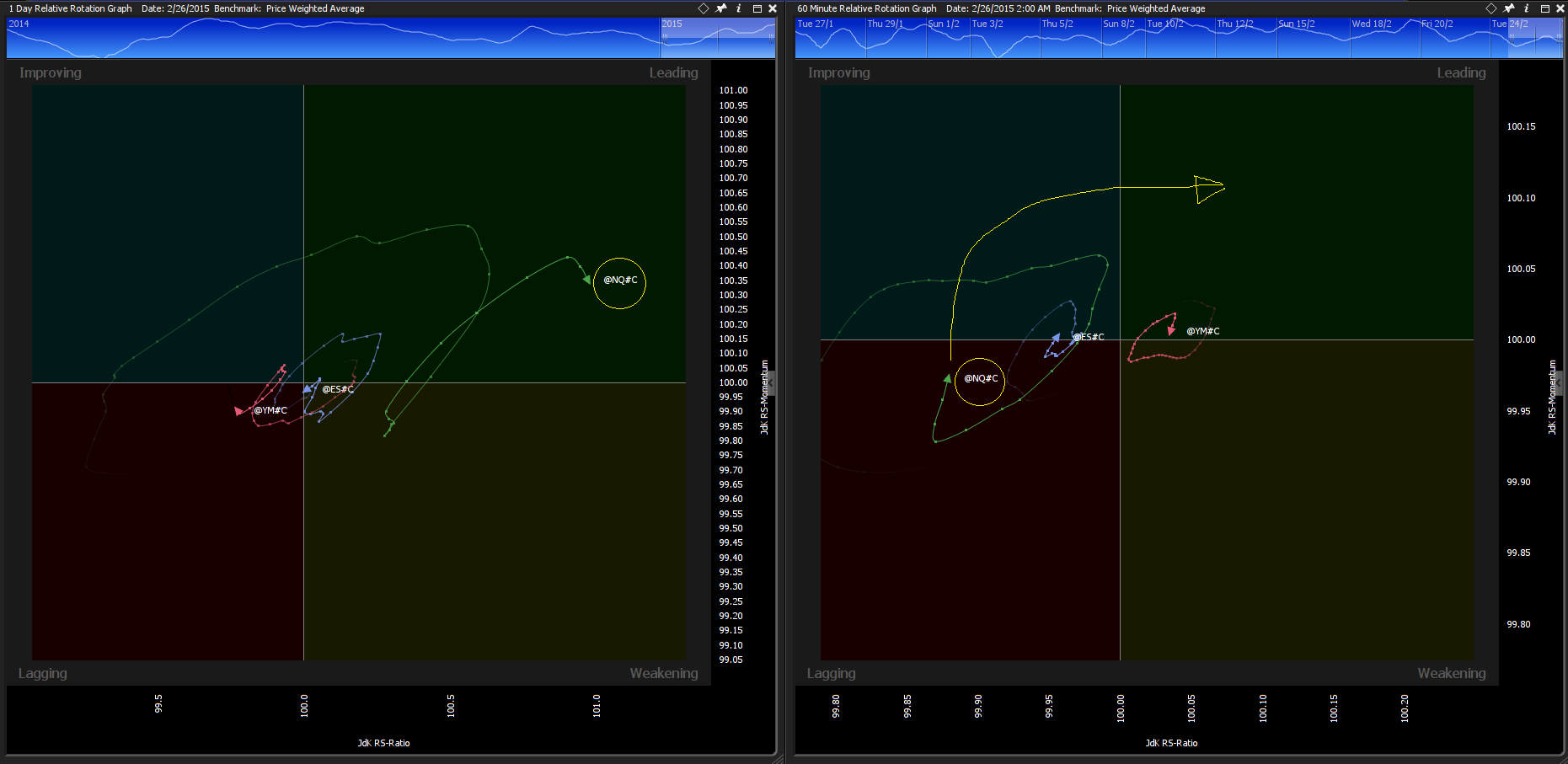
Task: Click 'Date: 2/26/2015 2:00 AM' in the 60 Minute header
Action: 998,8
